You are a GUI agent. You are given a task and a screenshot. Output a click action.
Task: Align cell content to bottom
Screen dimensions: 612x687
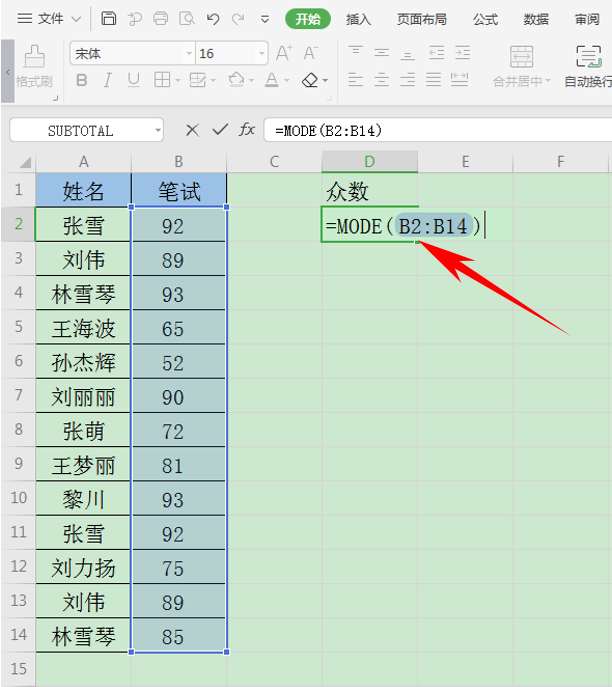click(407, 53)
